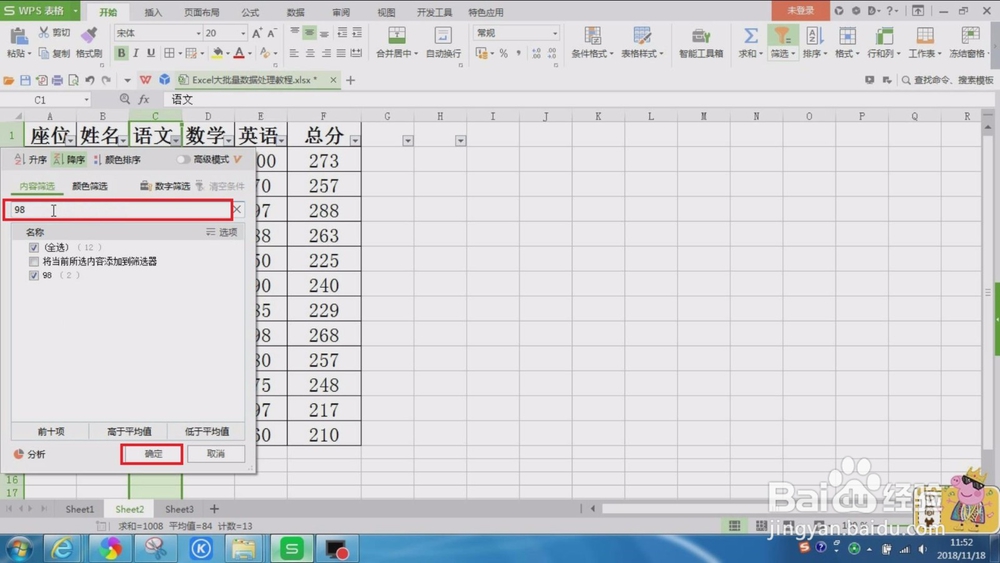Click the Paste (粘贴) icon

[18, 36]
